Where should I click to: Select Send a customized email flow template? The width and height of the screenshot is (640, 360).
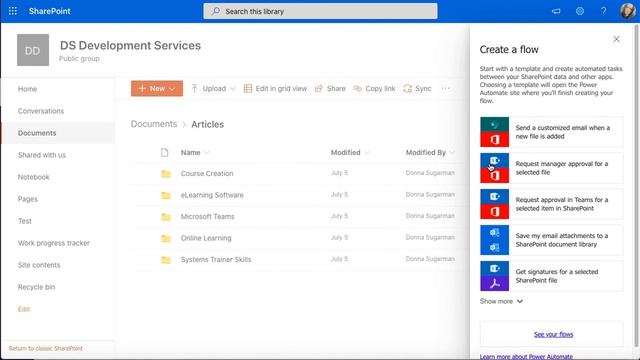[551, 132]
